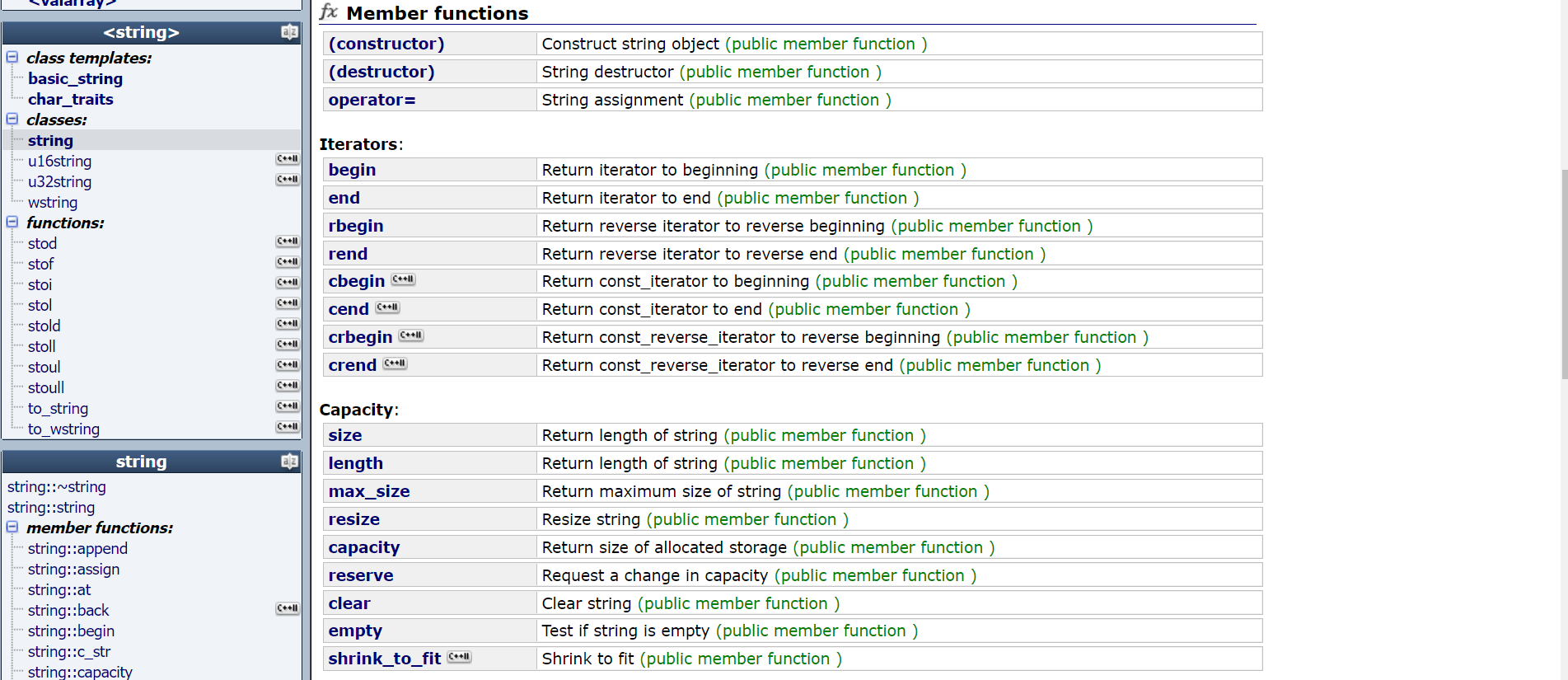1568x680 pixels.
Task: Click C++11 badge beside stoll
Action: (x=288, y=344)
